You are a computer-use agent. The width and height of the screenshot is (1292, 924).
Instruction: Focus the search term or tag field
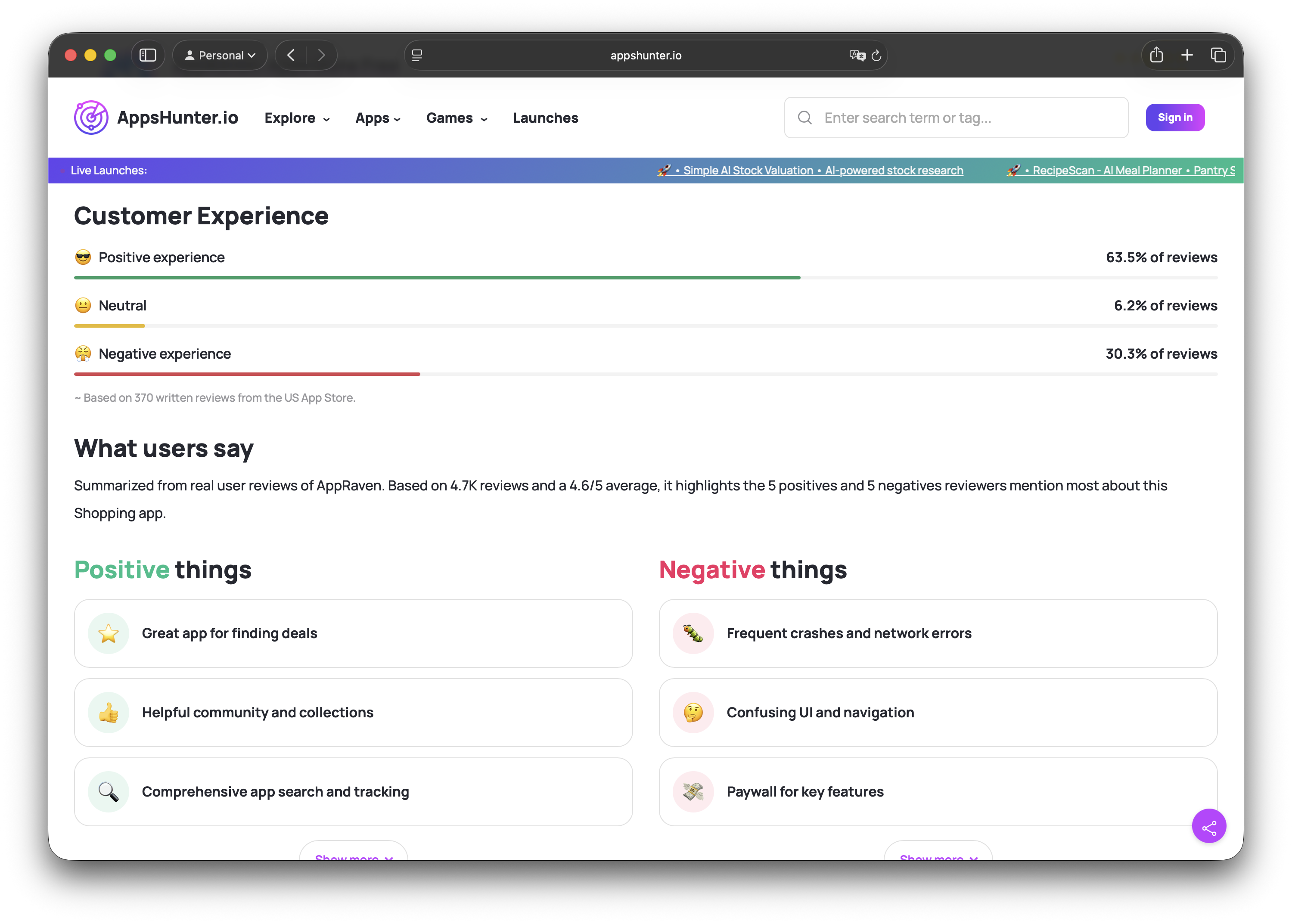(x=956, y=118)
